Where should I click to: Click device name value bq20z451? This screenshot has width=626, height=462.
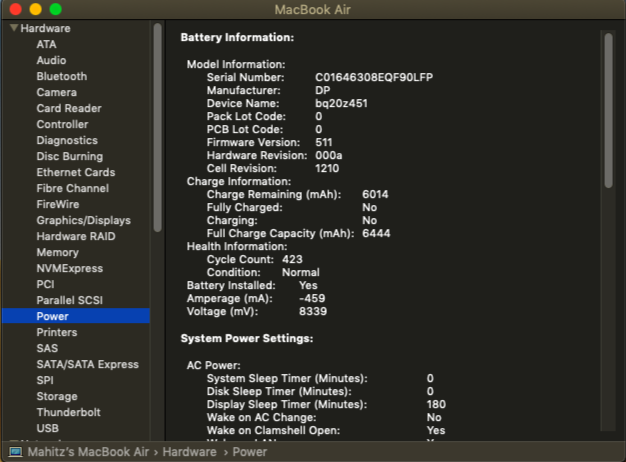click(341, 103)
